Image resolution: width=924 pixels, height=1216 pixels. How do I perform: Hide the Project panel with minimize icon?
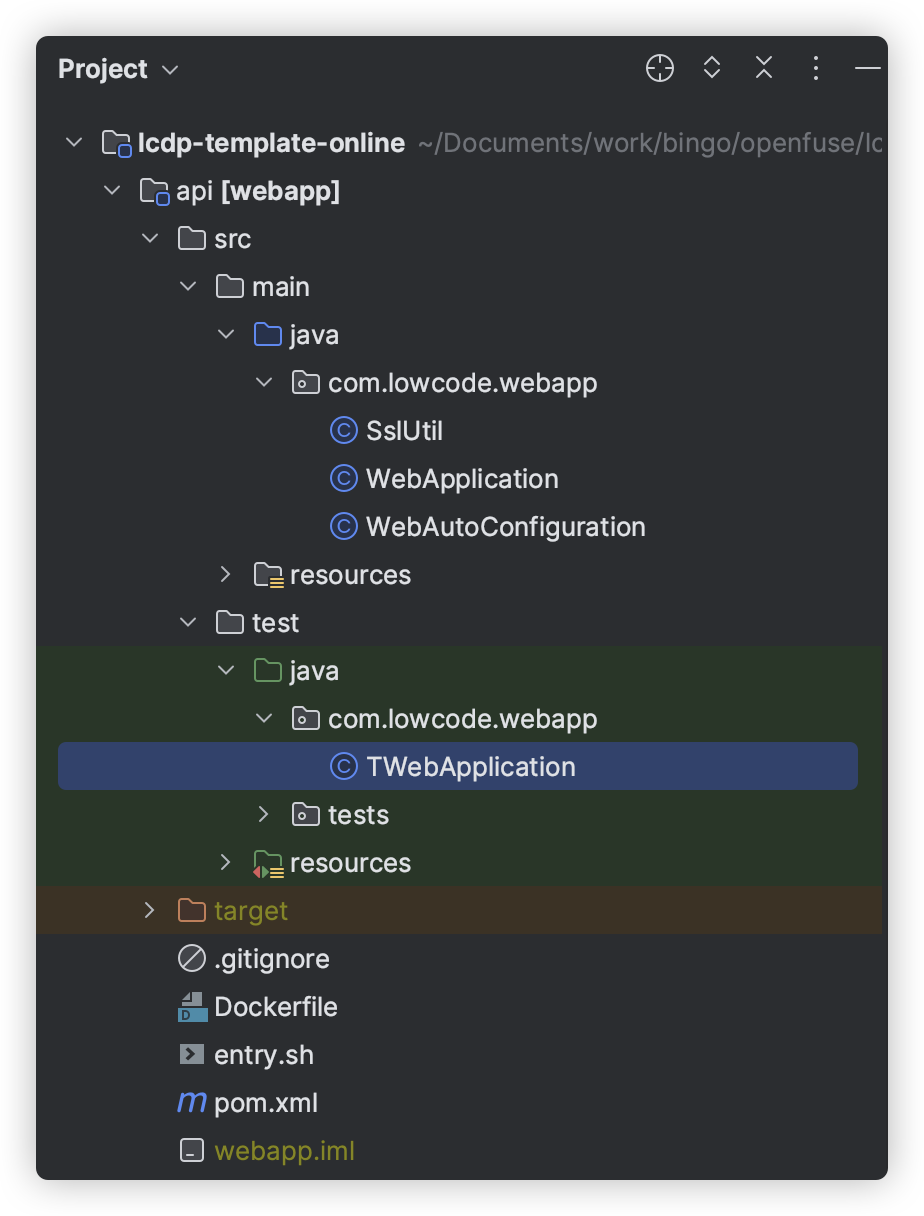867,69
